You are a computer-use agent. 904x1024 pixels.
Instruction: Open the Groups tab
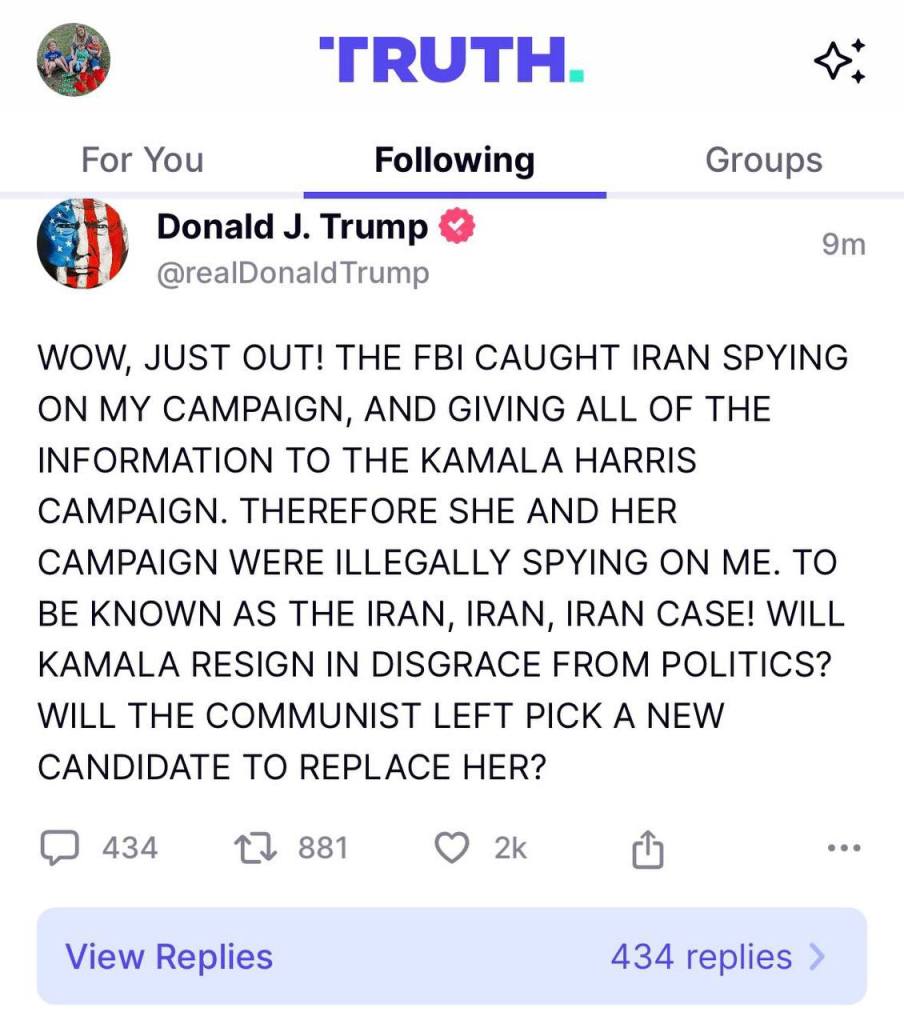coord(764,160)
